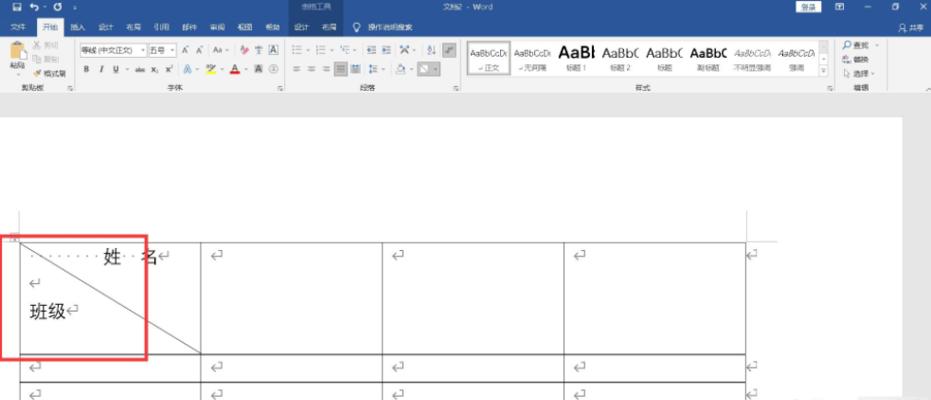
Task: Switch to the View (视图) tab
Action: (245, 27)
